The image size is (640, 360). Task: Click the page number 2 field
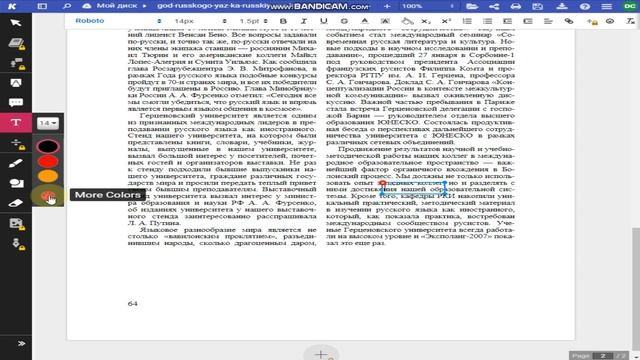602,356
